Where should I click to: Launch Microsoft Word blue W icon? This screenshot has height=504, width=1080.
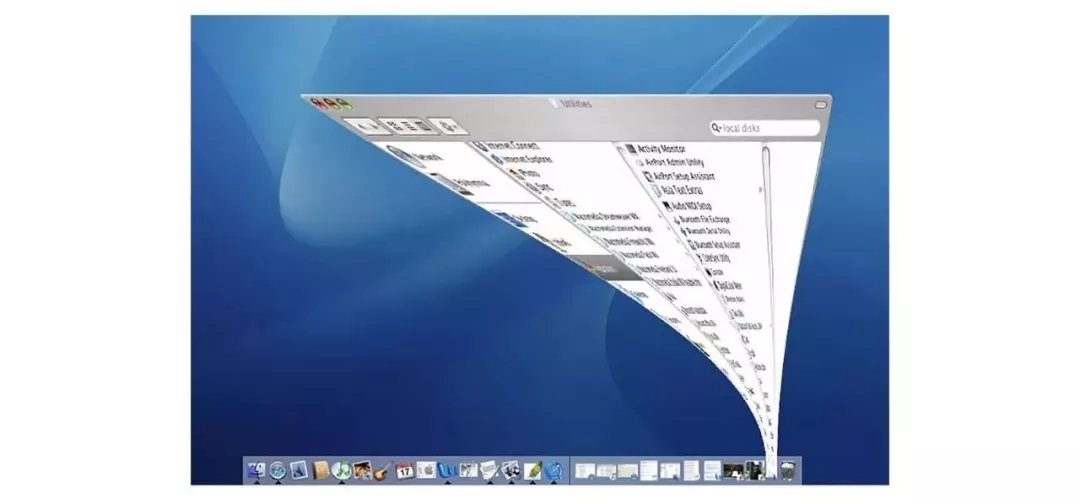[448, 471]
